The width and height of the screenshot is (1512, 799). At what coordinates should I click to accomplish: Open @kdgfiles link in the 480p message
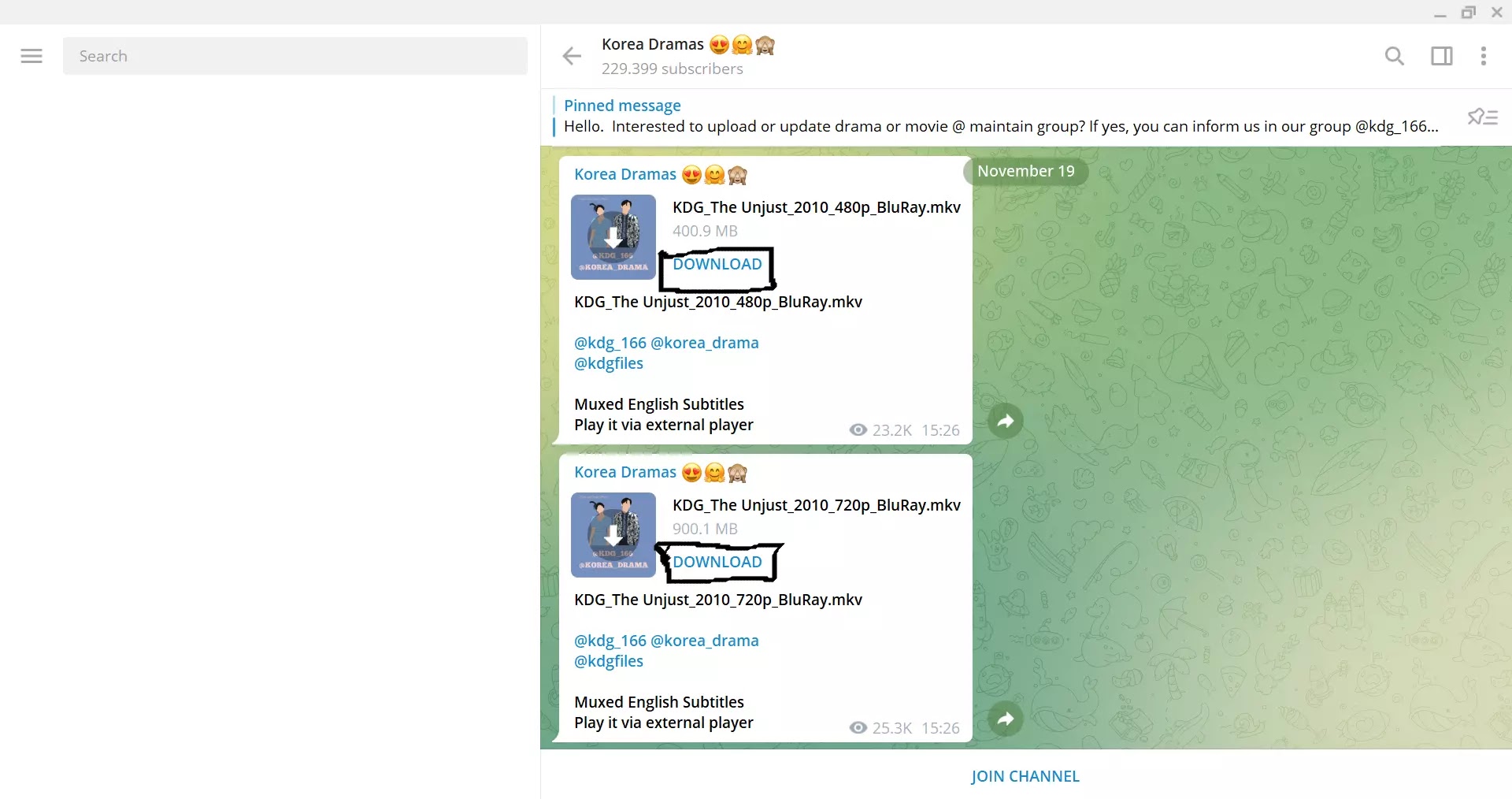point(609,363)
